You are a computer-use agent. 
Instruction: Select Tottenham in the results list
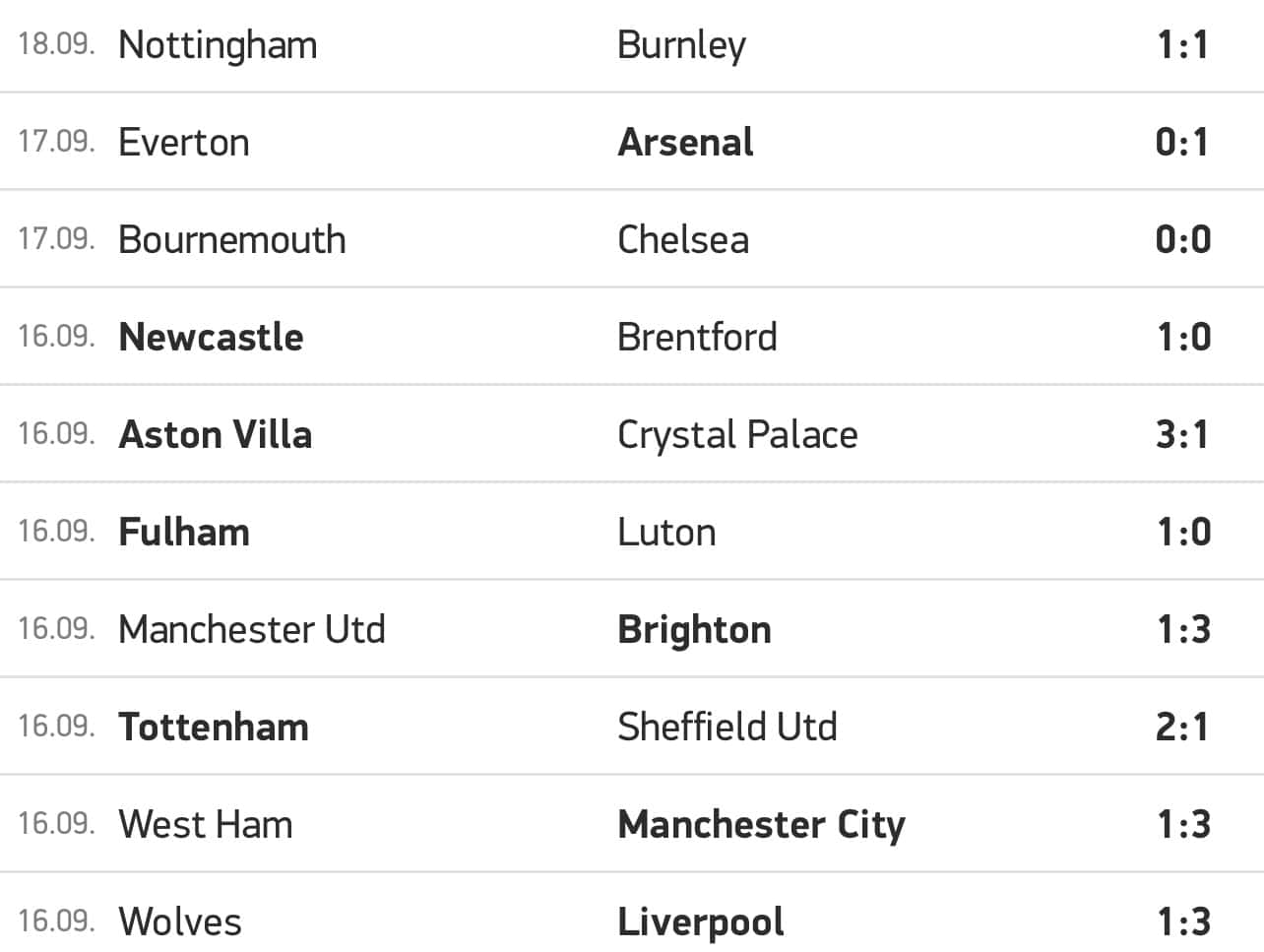click(214, 728)
